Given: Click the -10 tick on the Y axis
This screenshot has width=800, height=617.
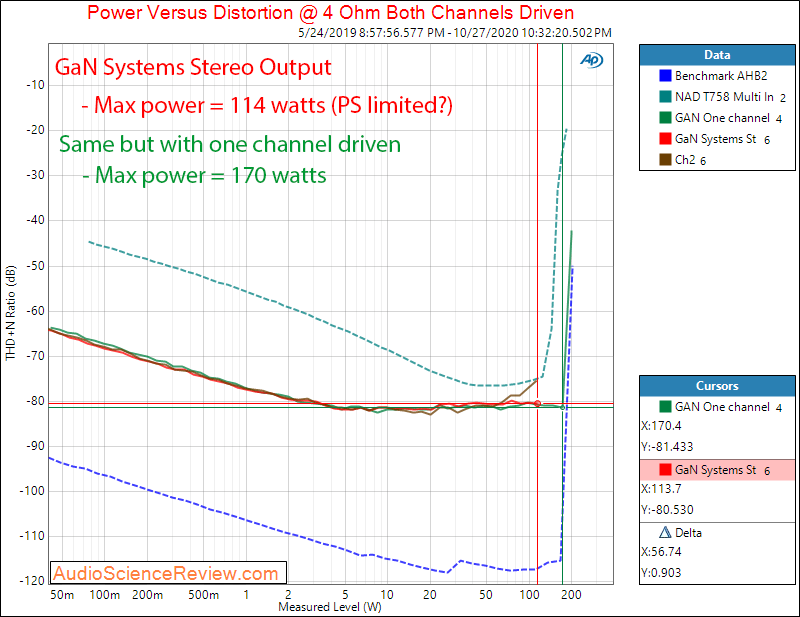Looking at the screenshot, I should pyautogui.click(x=35, y=85).
